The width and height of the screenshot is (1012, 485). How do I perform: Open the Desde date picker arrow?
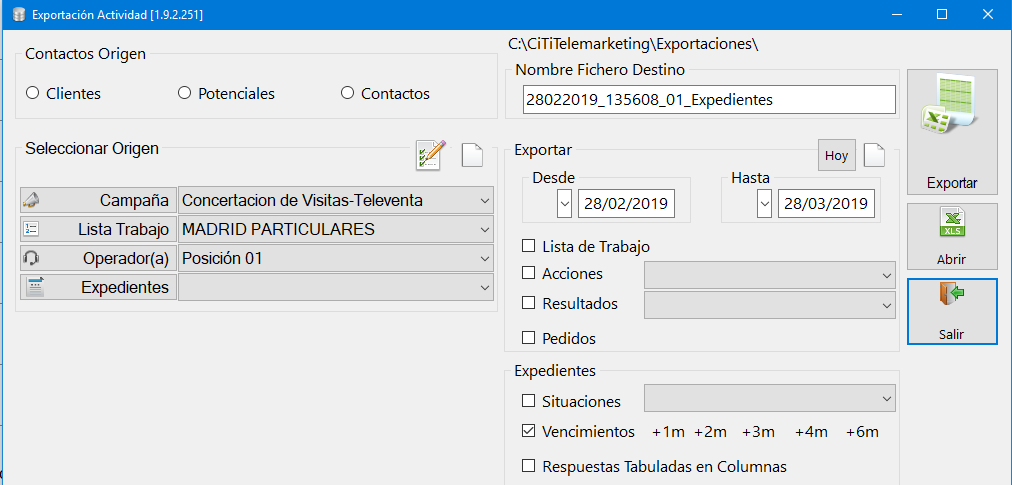pos(564,204)
